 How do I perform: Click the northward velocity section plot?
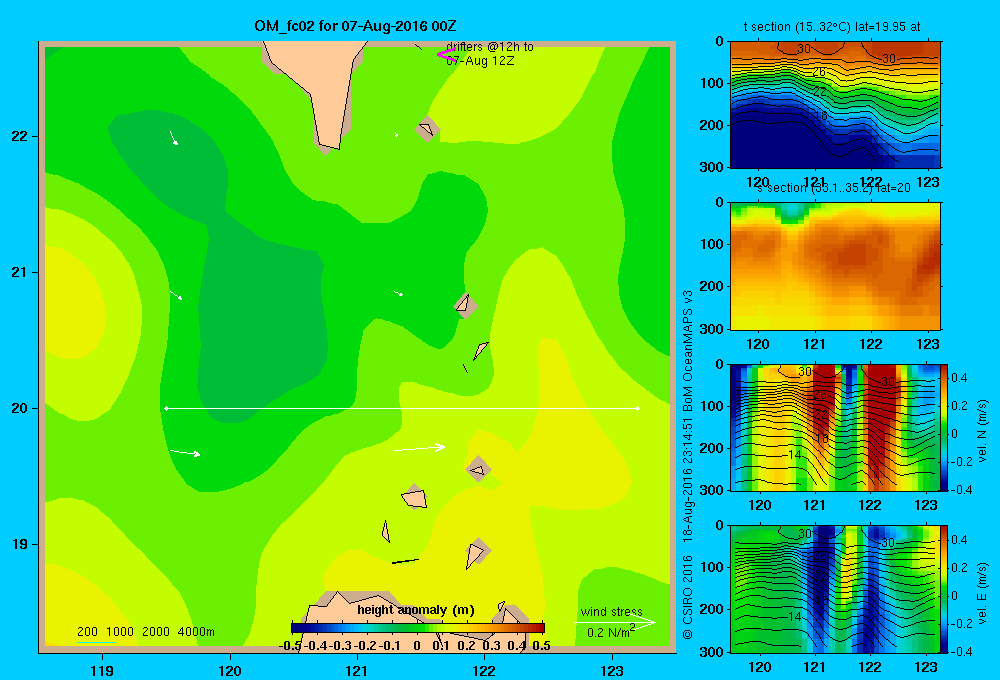tap(835, 427)
